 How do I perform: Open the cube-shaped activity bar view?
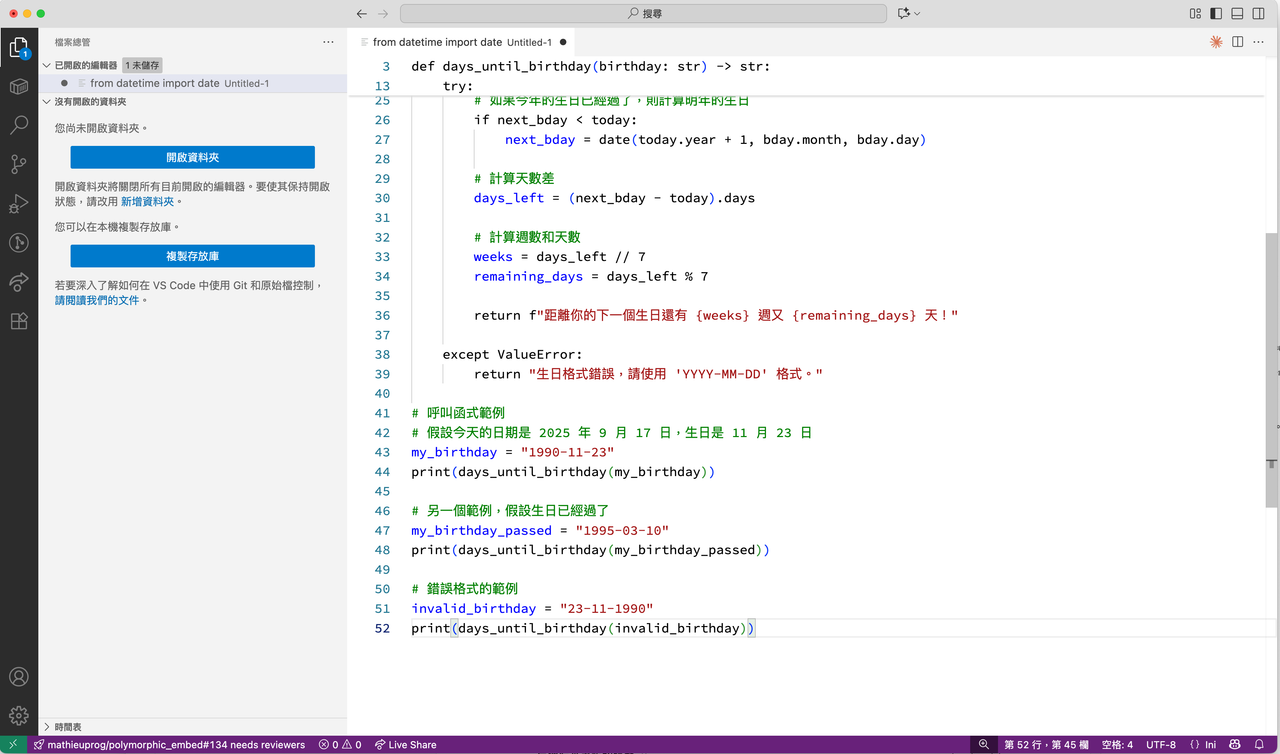tap(18, 87)
